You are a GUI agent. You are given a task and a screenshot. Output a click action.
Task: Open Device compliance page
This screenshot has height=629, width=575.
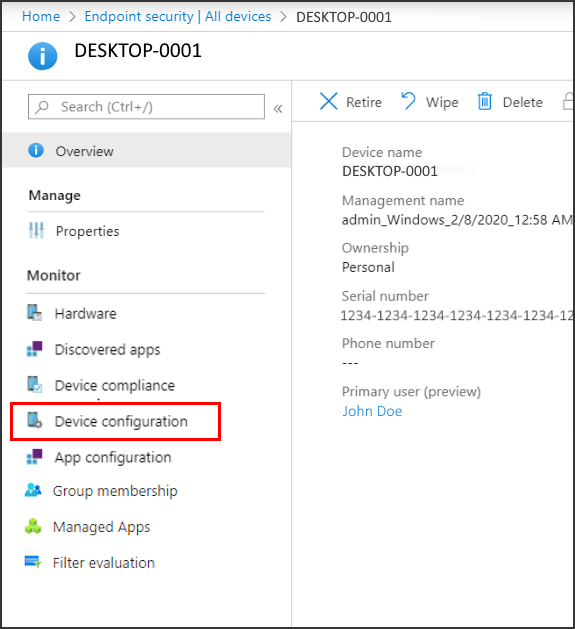pyautogui.click(x=115, y=386)
